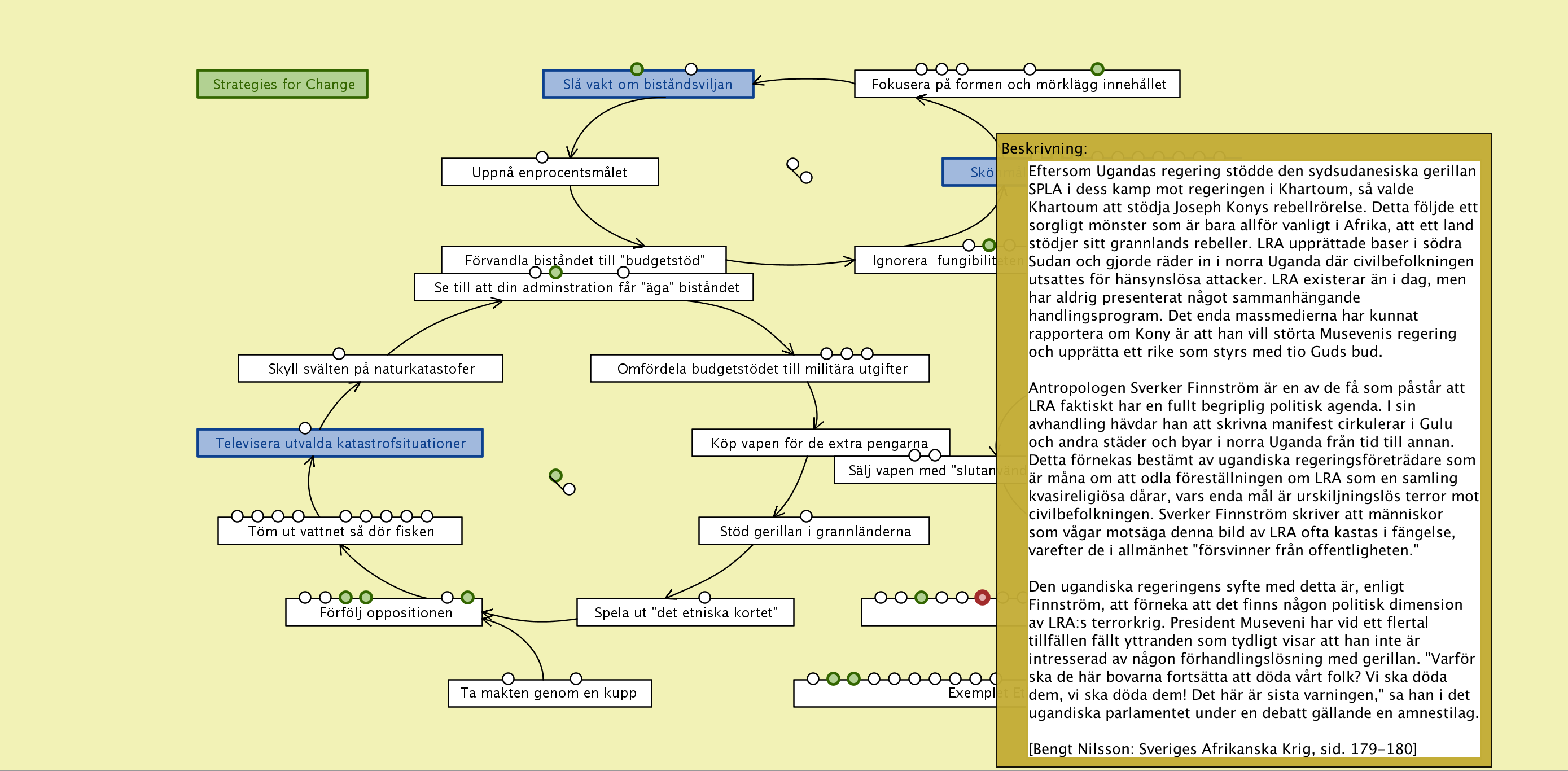
Task: Select the "Strategies for Change" title box
Action: [x=283, y=84]
